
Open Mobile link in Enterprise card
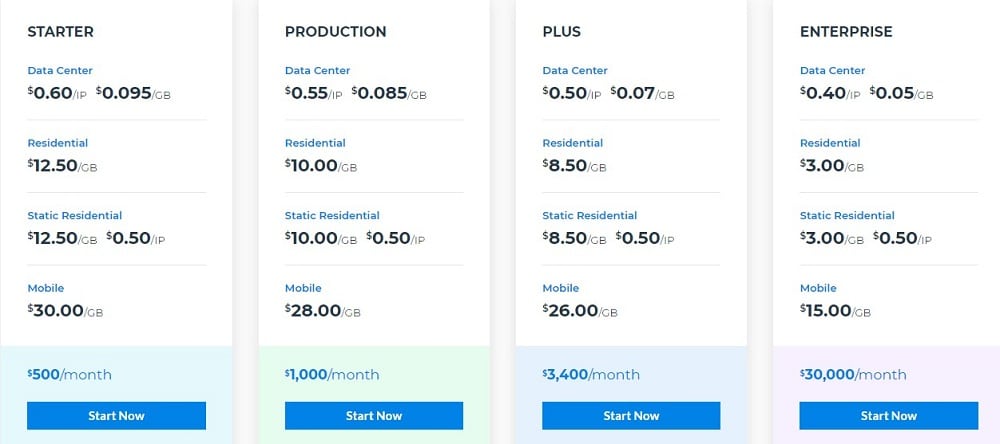point(818,288)
